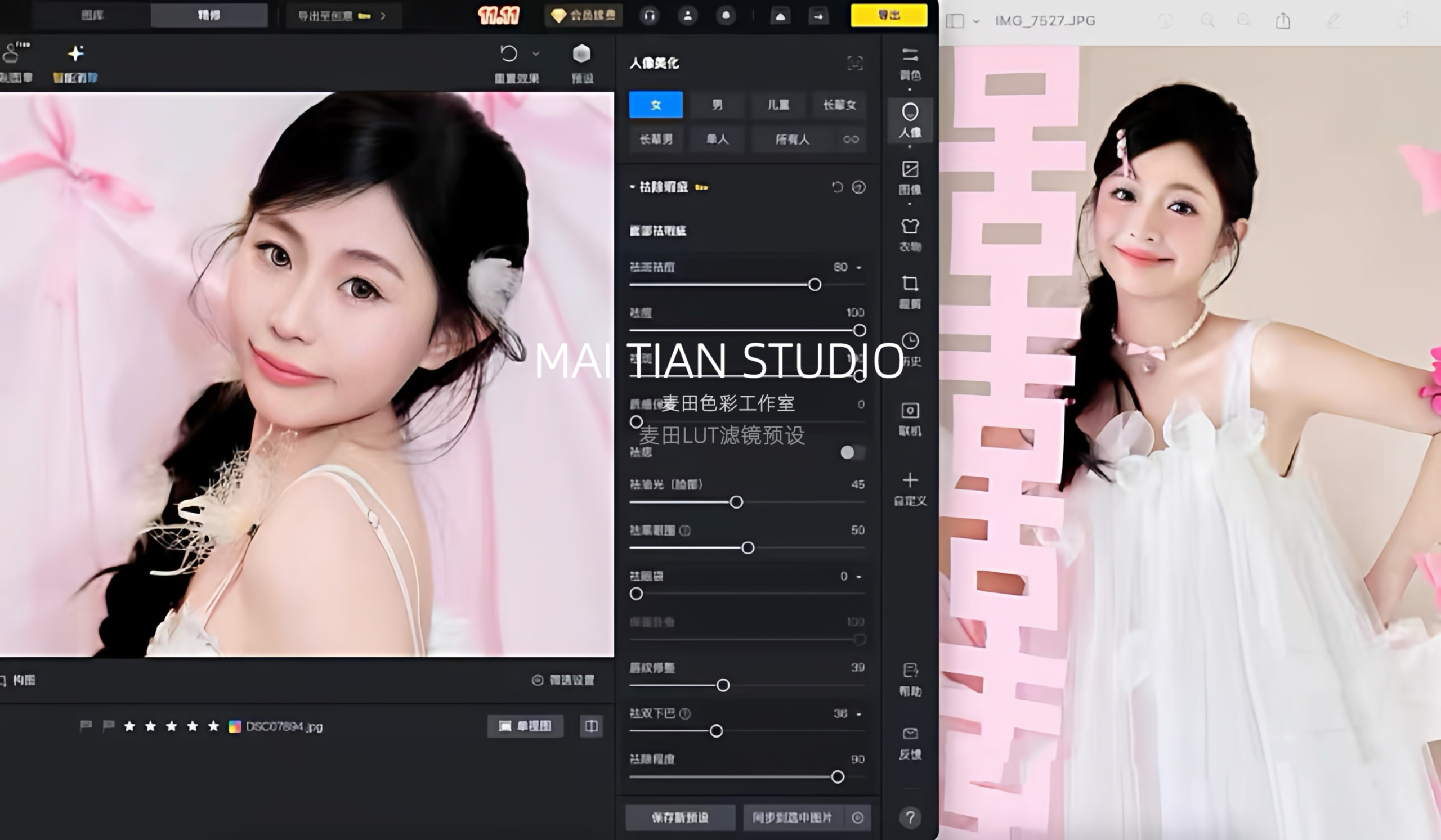The width and height of the screenshot is (1441, 840).
Task: Click 保存新预设 button
Action: (680, 817)
